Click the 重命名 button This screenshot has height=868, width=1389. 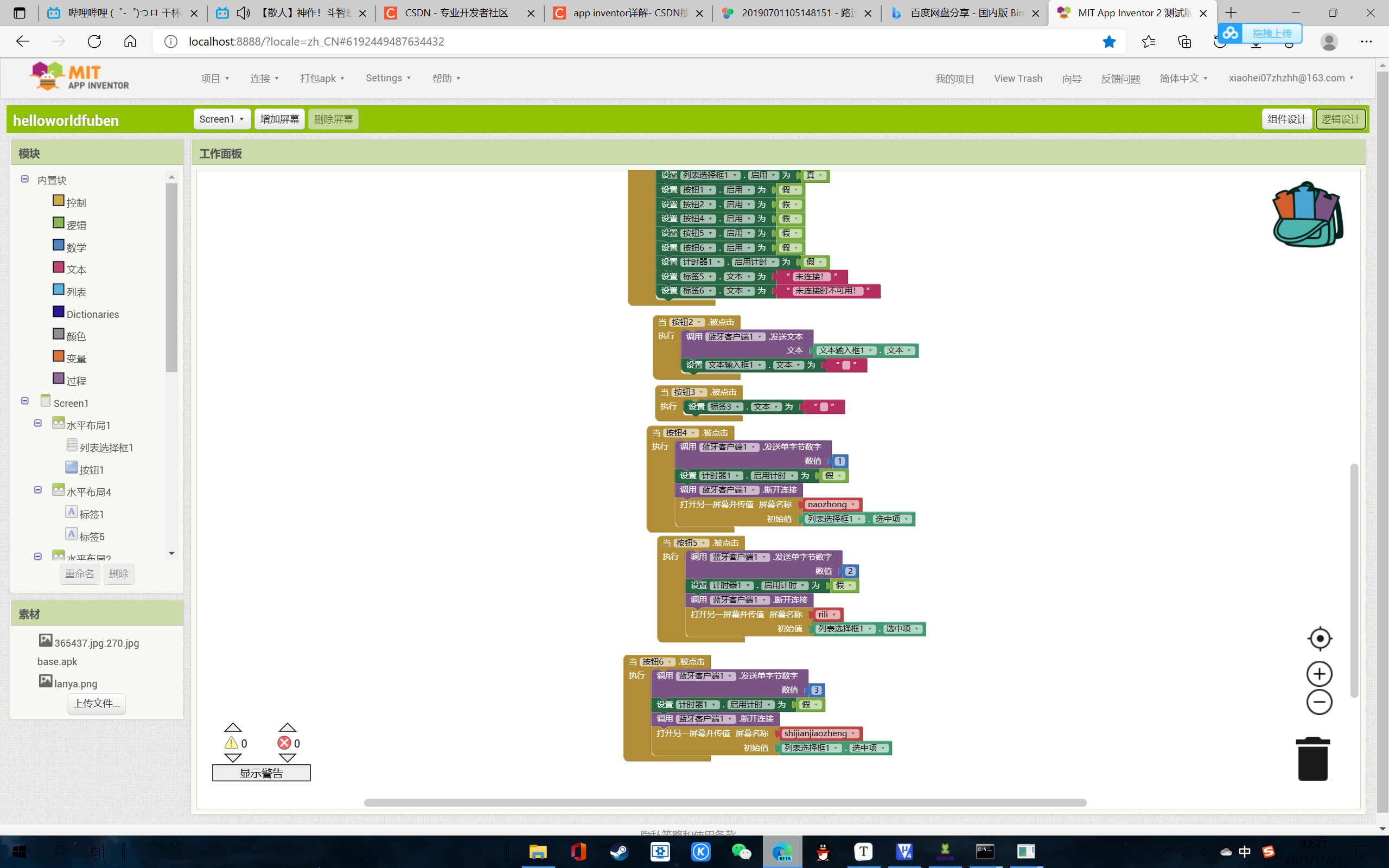point(80,573)
